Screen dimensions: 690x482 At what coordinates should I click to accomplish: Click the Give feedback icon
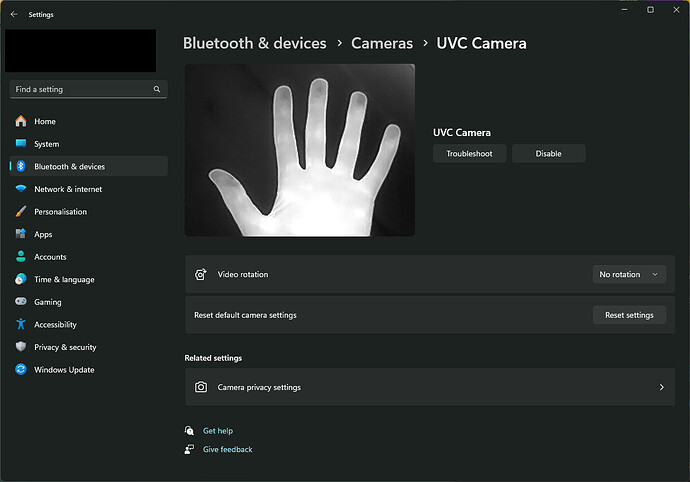189,449
